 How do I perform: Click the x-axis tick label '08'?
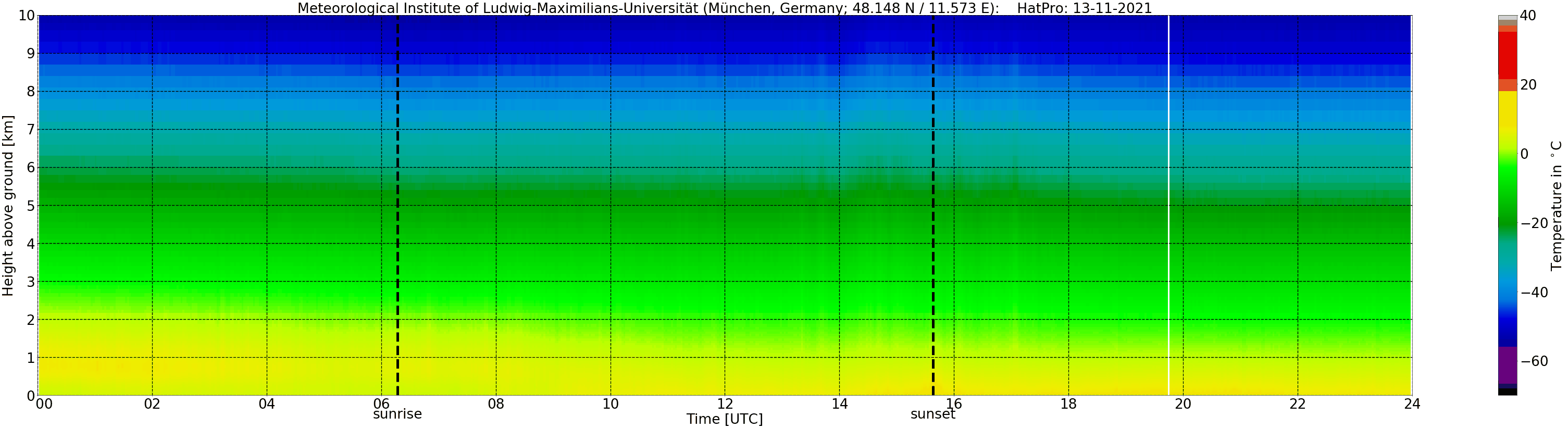pos(496,404)
